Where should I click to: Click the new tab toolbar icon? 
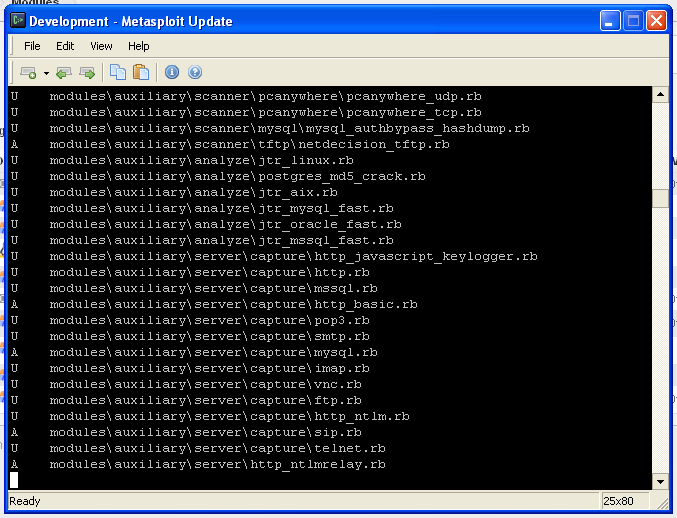(x=28, y=73)
